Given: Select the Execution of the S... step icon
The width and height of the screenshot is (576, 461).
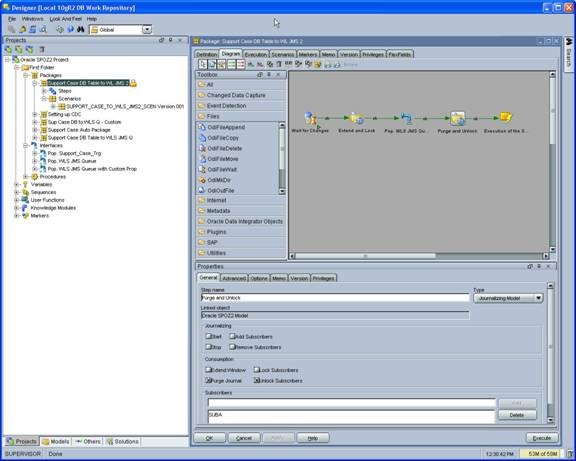Looking at the screenshot, I should click(x=506, y=118).
